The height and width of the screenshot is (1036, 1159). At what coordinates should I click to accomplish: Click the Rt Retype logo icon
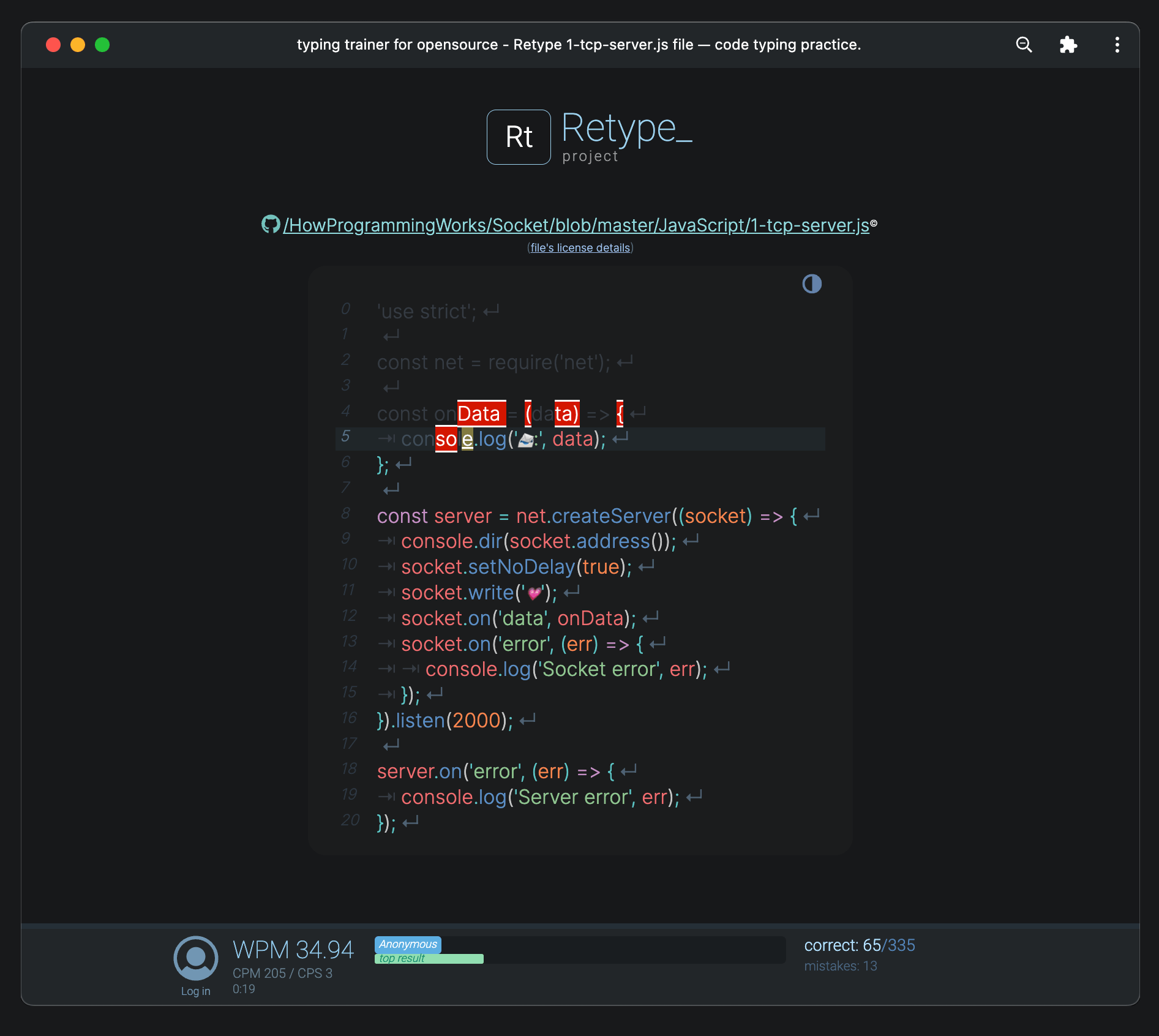(x=518, y=137)
